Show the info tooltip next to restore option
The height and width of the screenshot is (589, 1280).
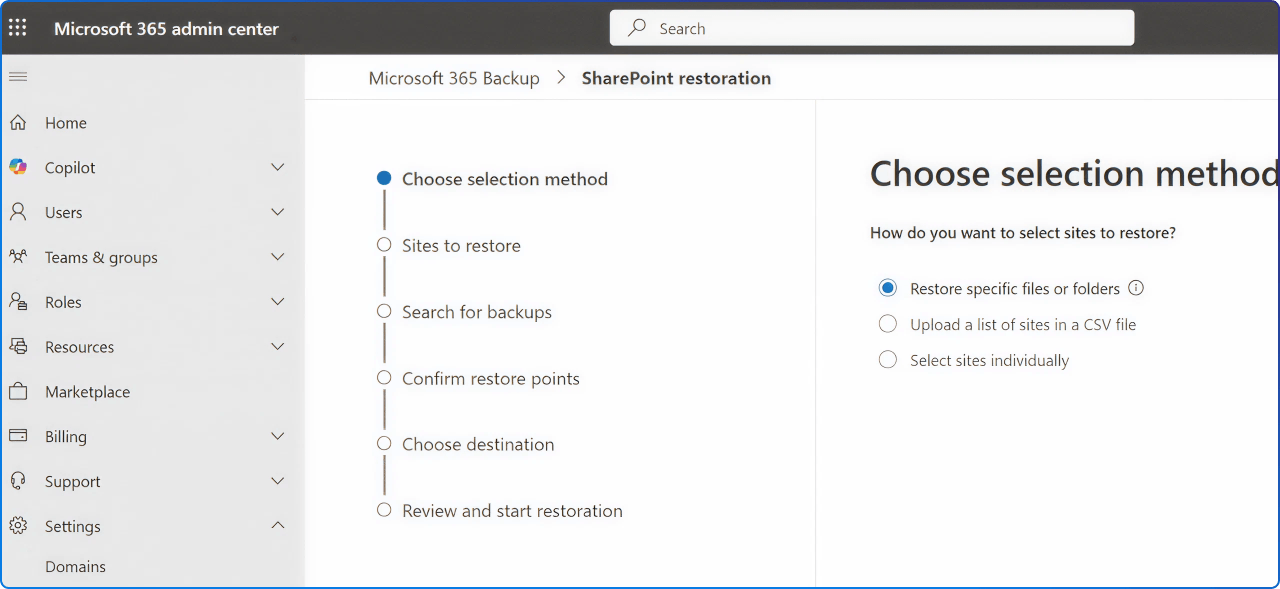point(1136,288)
